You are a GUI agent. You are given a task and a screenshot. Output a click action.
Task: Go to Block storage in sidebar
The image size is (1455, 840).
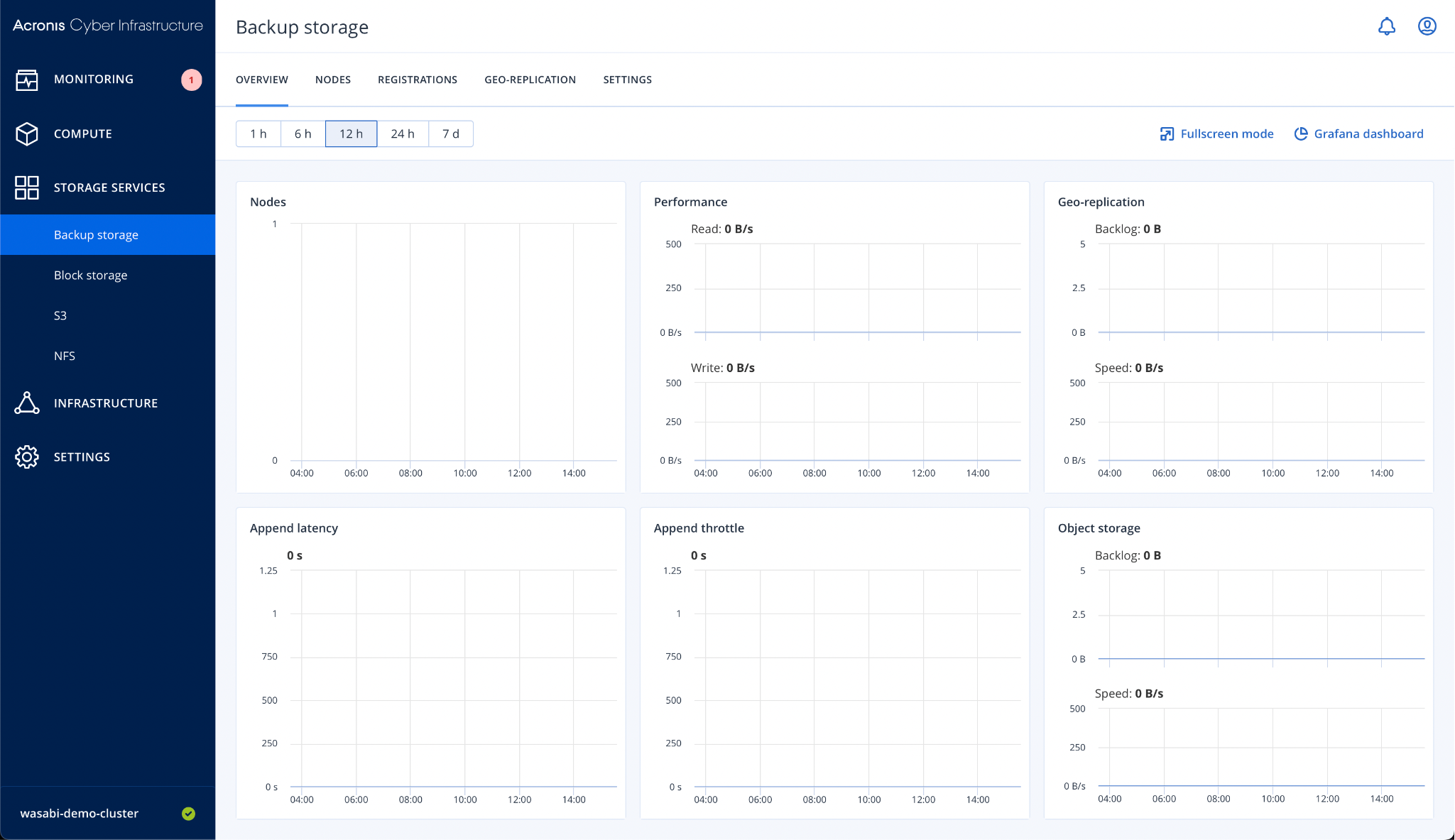91,275
